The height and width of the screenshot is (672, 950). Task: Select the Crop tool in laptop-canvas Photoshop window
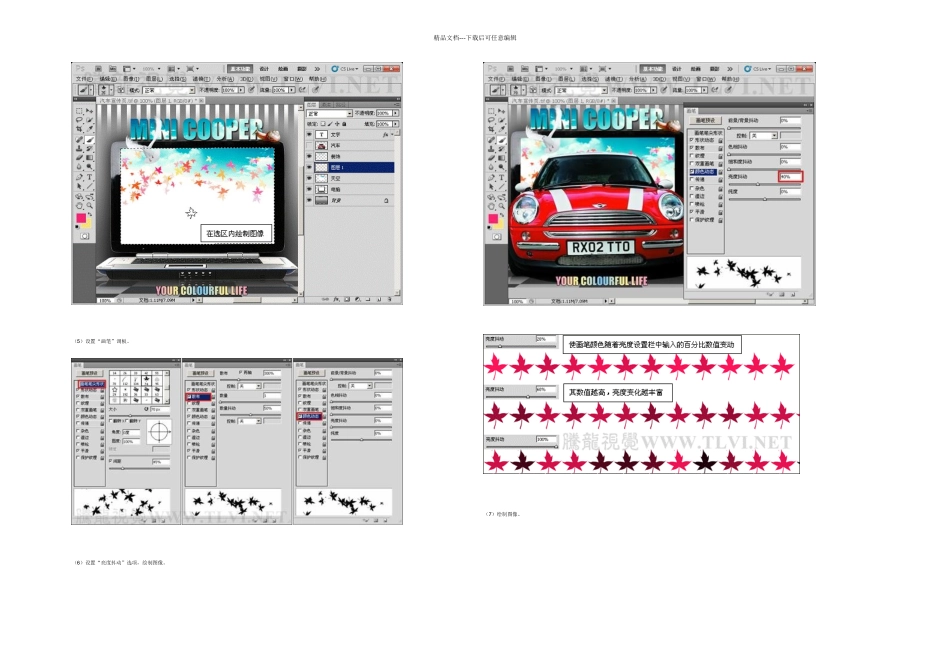pyautogui.click(x=79, y=129)
